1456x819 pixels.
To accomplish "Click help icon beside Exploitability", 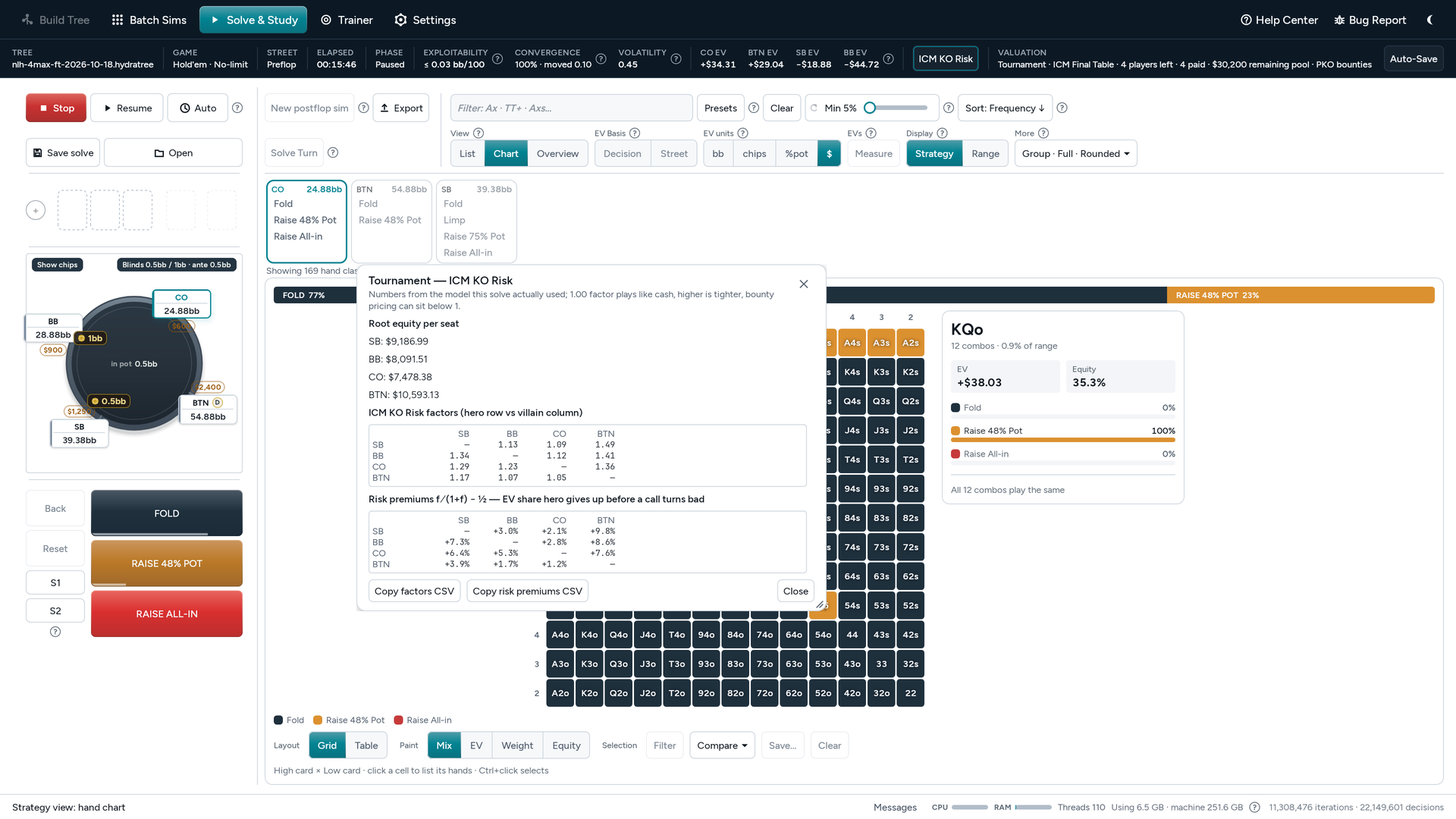I will (497, 58).
